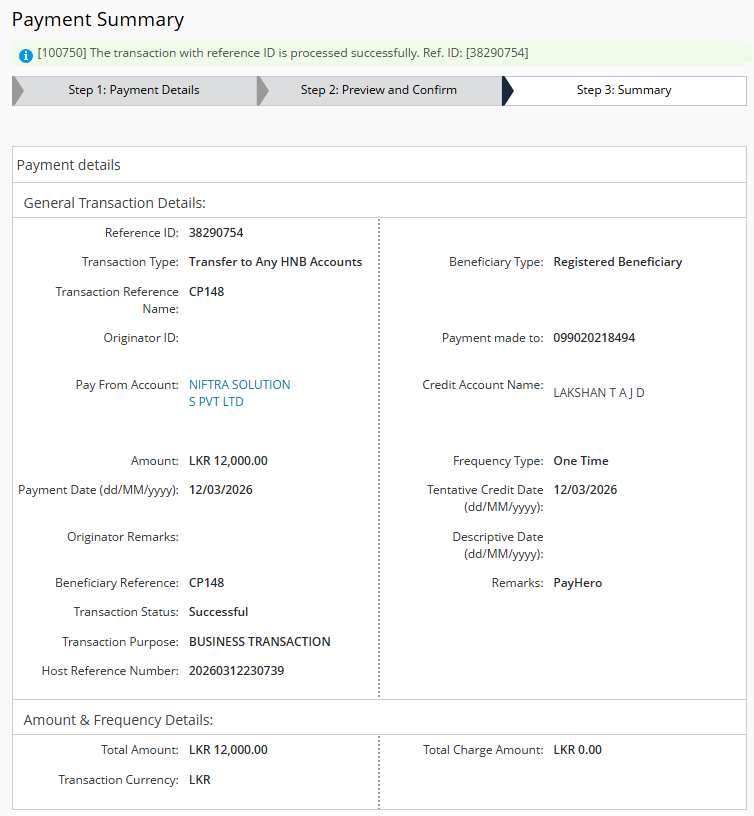The image size is (754, 816).
Task: Select Step 2: Preview and Confirm
Action: coord(378,90)
